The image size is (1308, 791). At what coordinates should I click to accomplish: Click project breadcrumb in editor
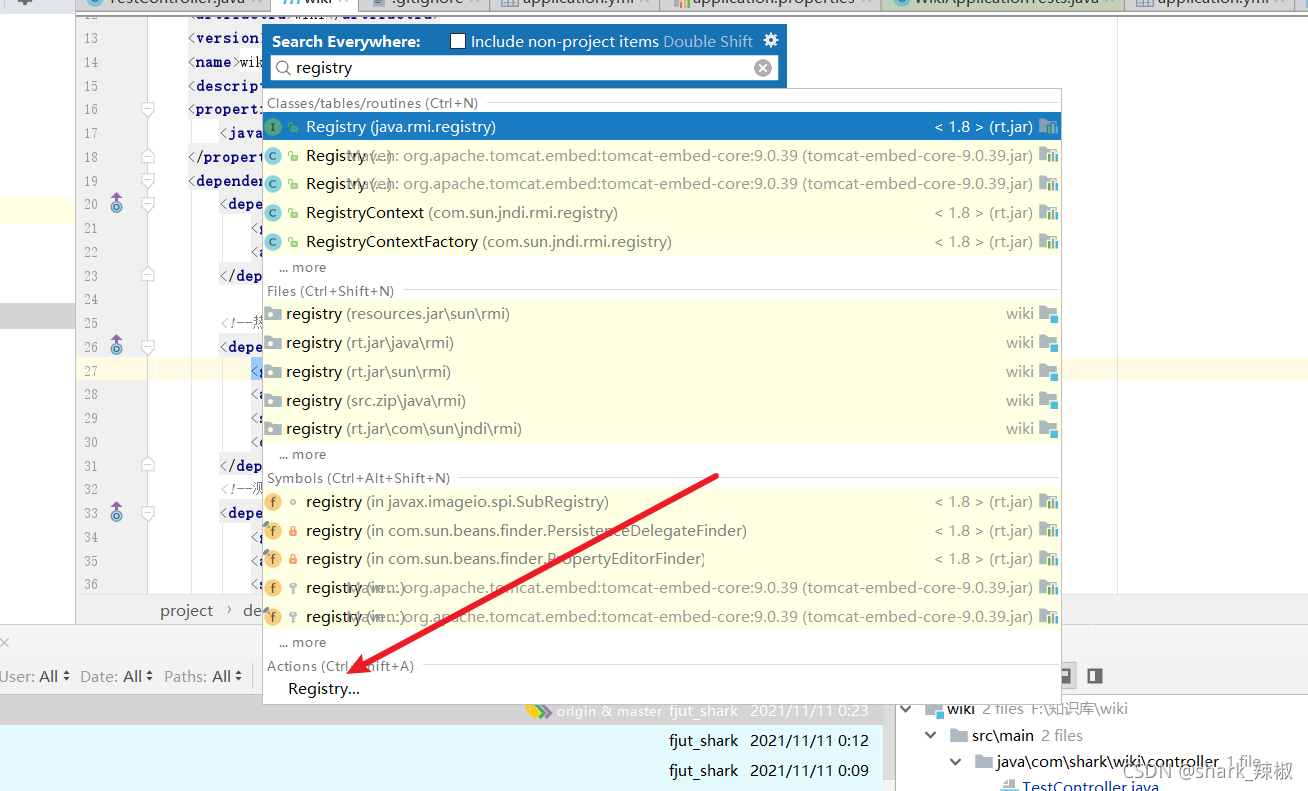pos(186,610)
